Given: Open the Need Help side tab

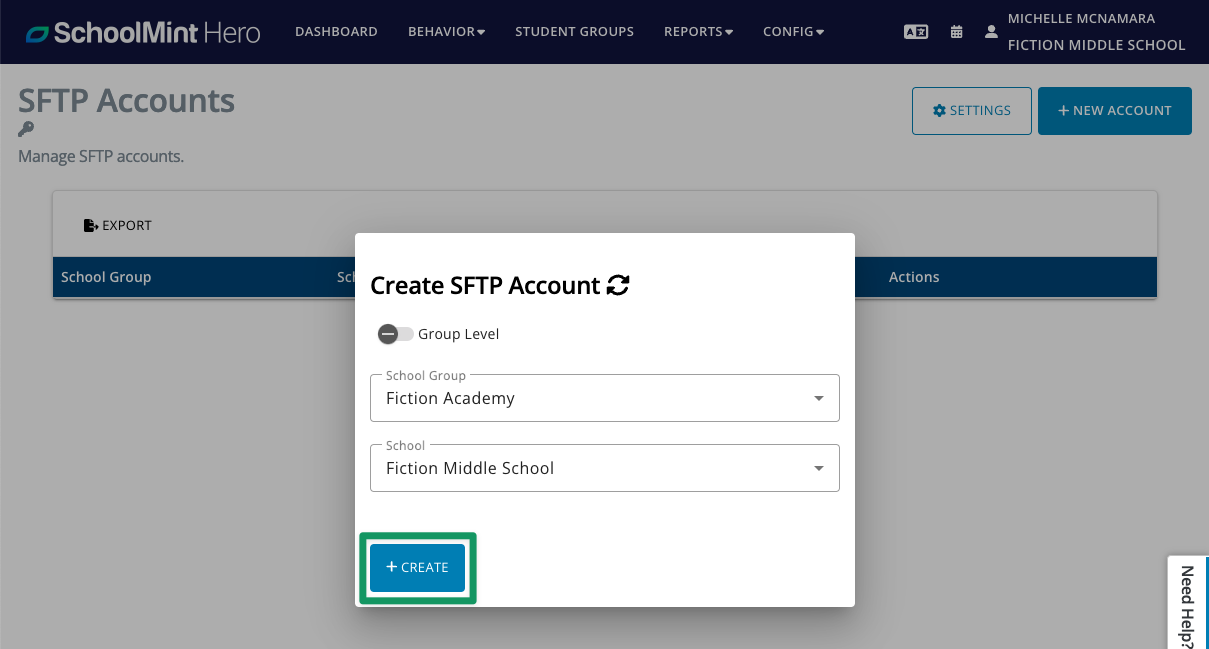Looking at the screenshot, I should pyautogui.click(x=1188, y=603).
